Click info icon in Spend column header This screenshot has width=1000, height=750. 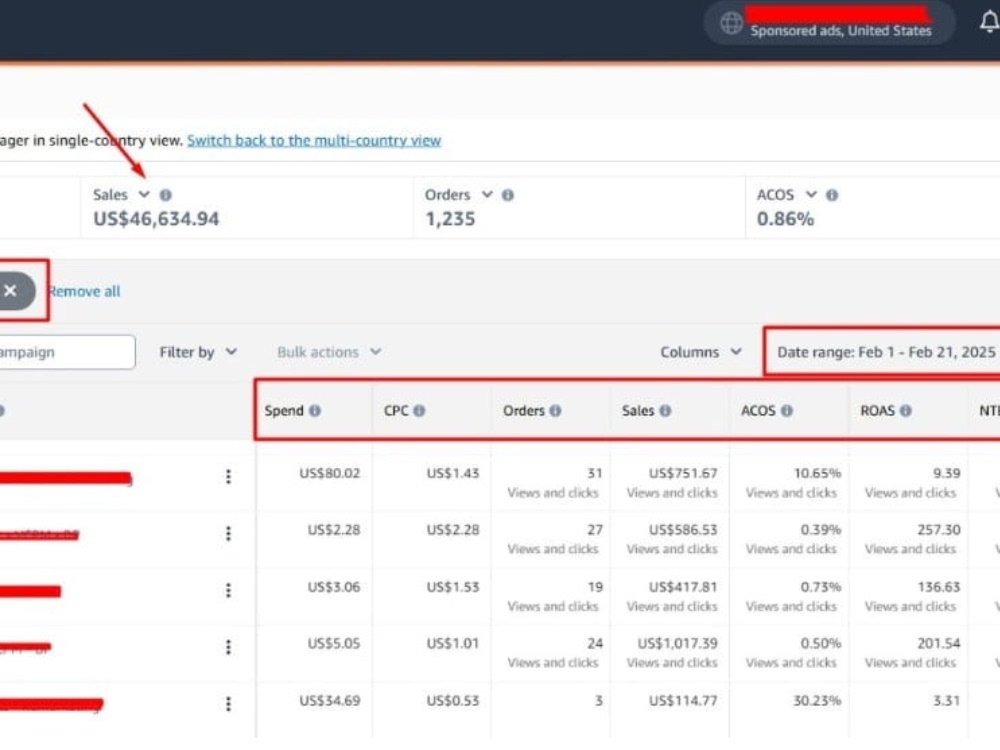coord(315,411)
